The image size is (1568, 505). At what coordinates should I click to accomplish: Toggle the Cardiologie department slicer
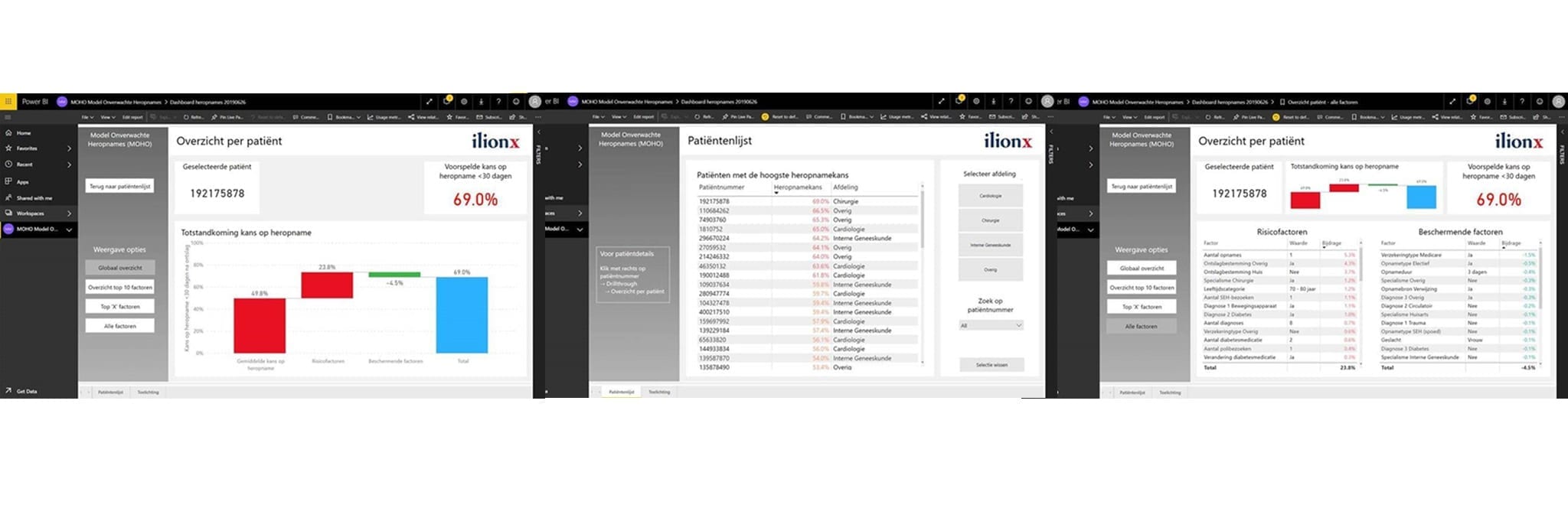click(x=991, y=196)
